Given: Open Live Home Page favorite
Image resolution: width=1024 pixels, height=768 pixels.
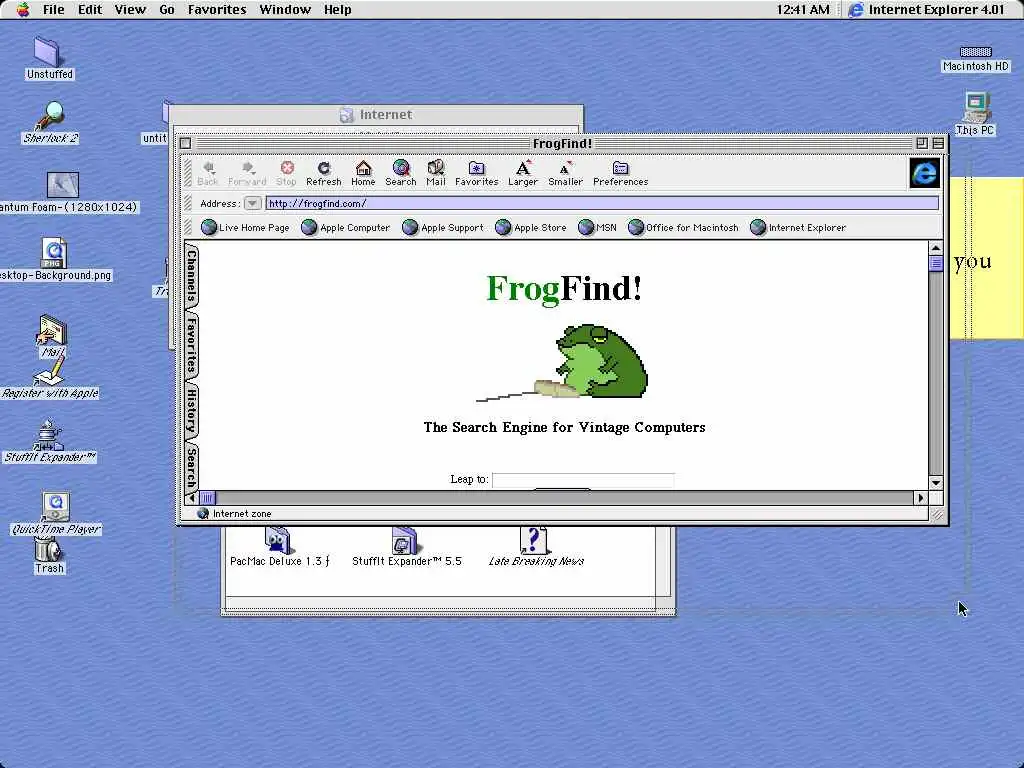Looking at the screenshot, I should pos(245,227).
